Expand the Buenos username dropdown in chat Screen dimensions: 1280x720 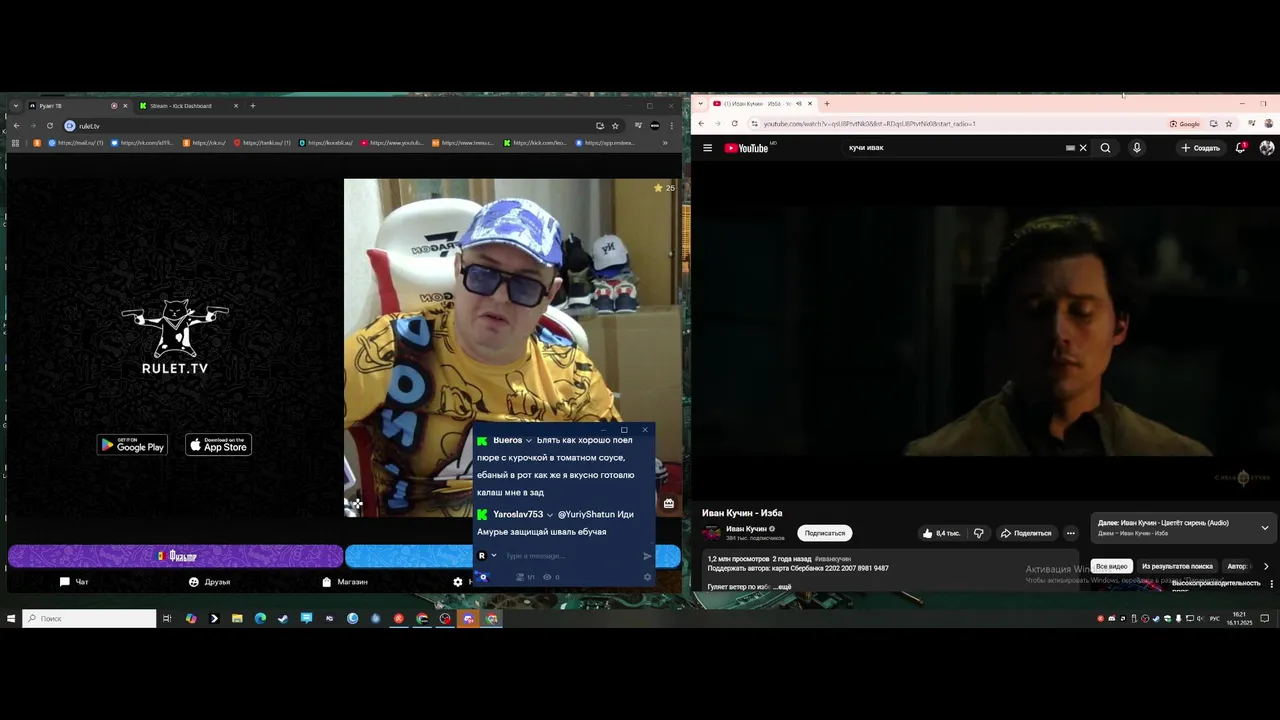click(x=529, y=441)
